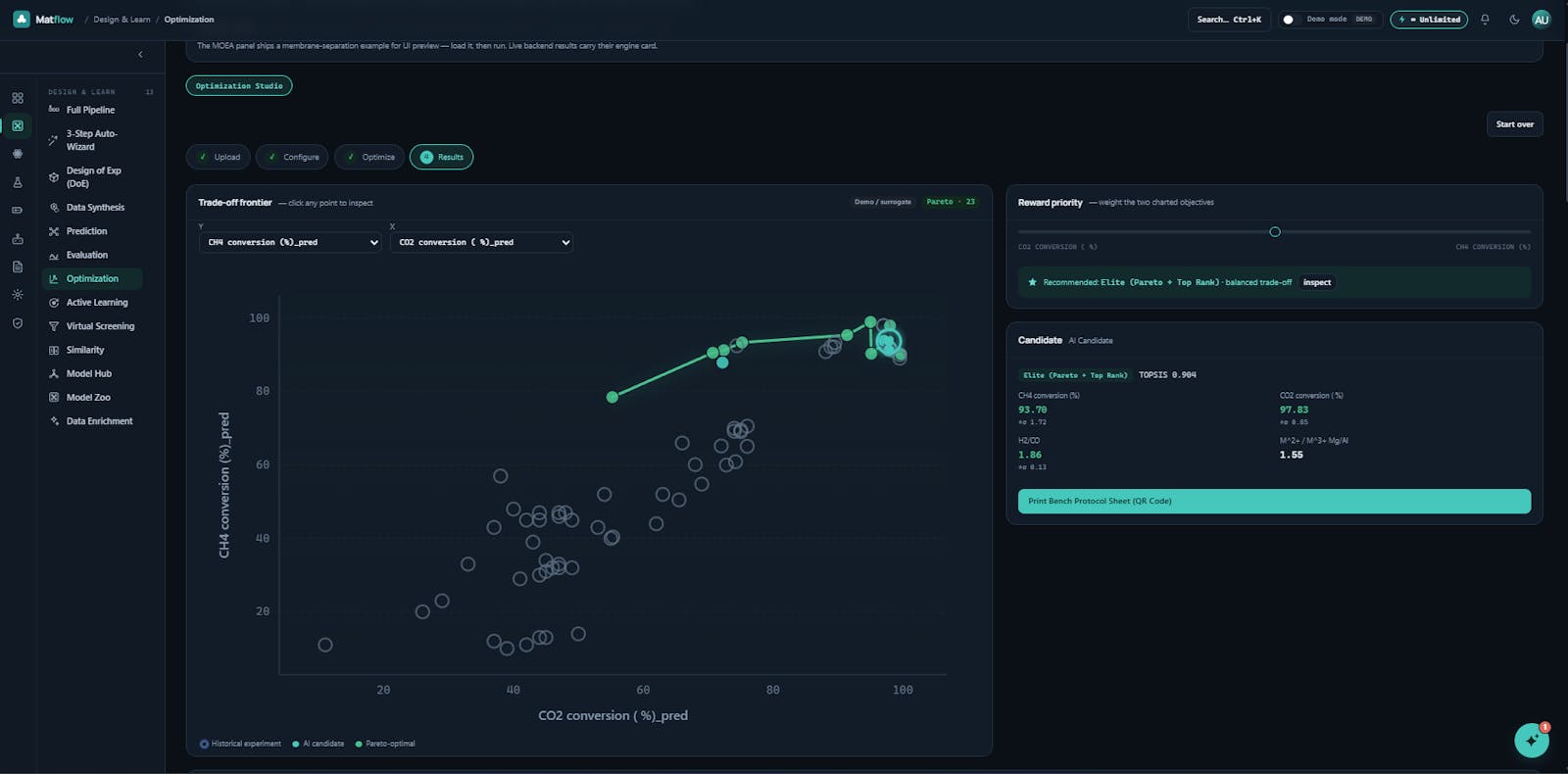Open the robot icon in the left rail
Viewport: 1568px width, 774px height.
[x=18, y=238]
